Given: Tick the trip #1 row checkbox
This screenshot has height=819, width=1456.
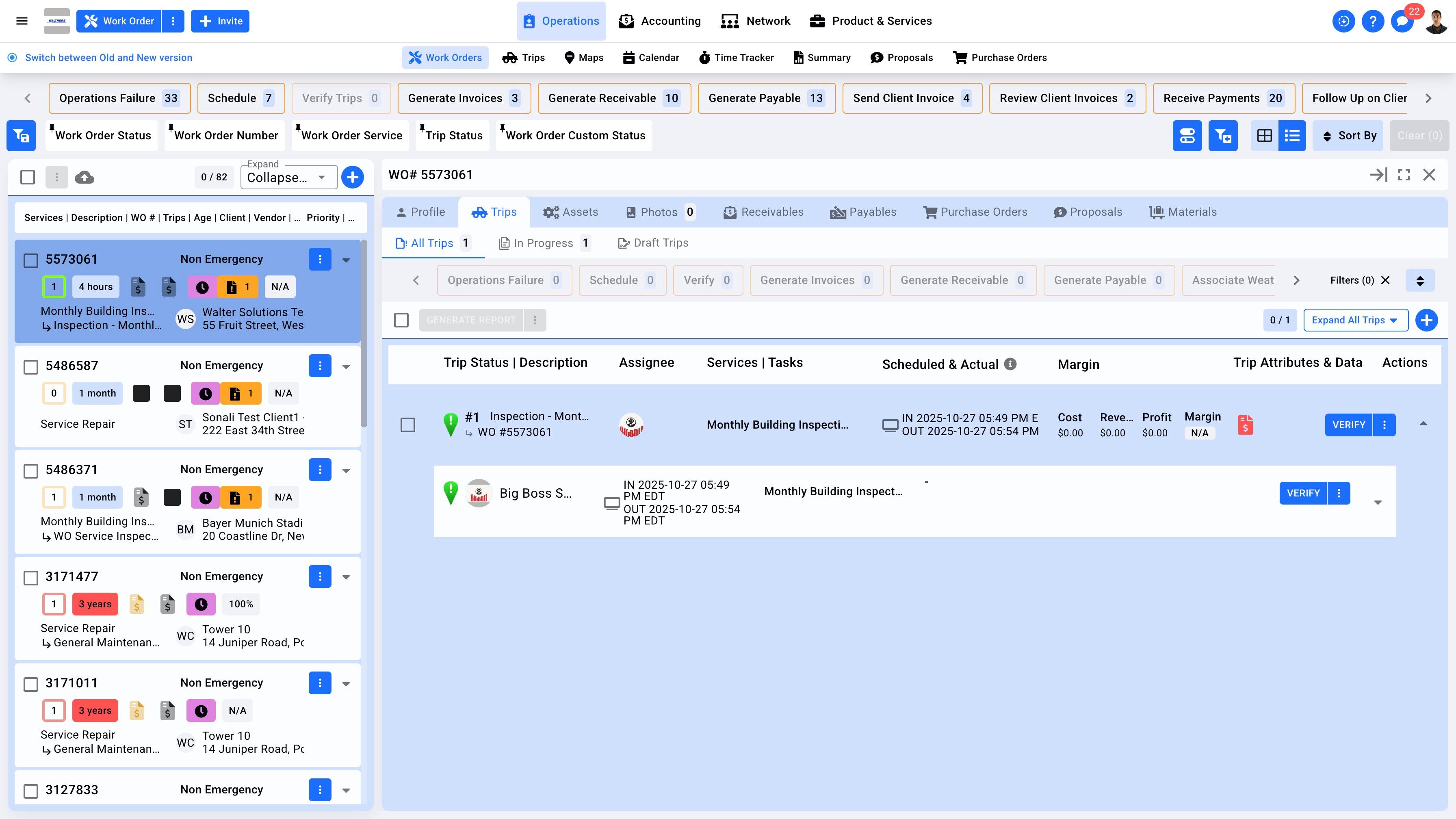Looking at the screenshot, I should point(407,425).
